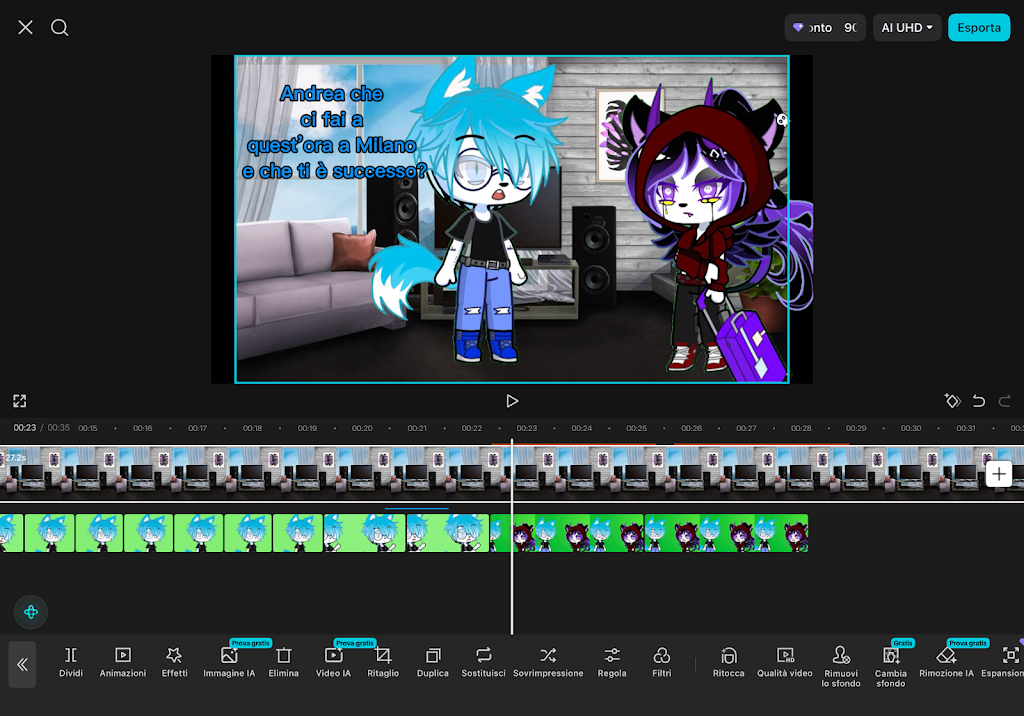Image resolution: width=1024 pixels, height=716 pixels.
Task: Open the Filtri tool
Action: 662,662
